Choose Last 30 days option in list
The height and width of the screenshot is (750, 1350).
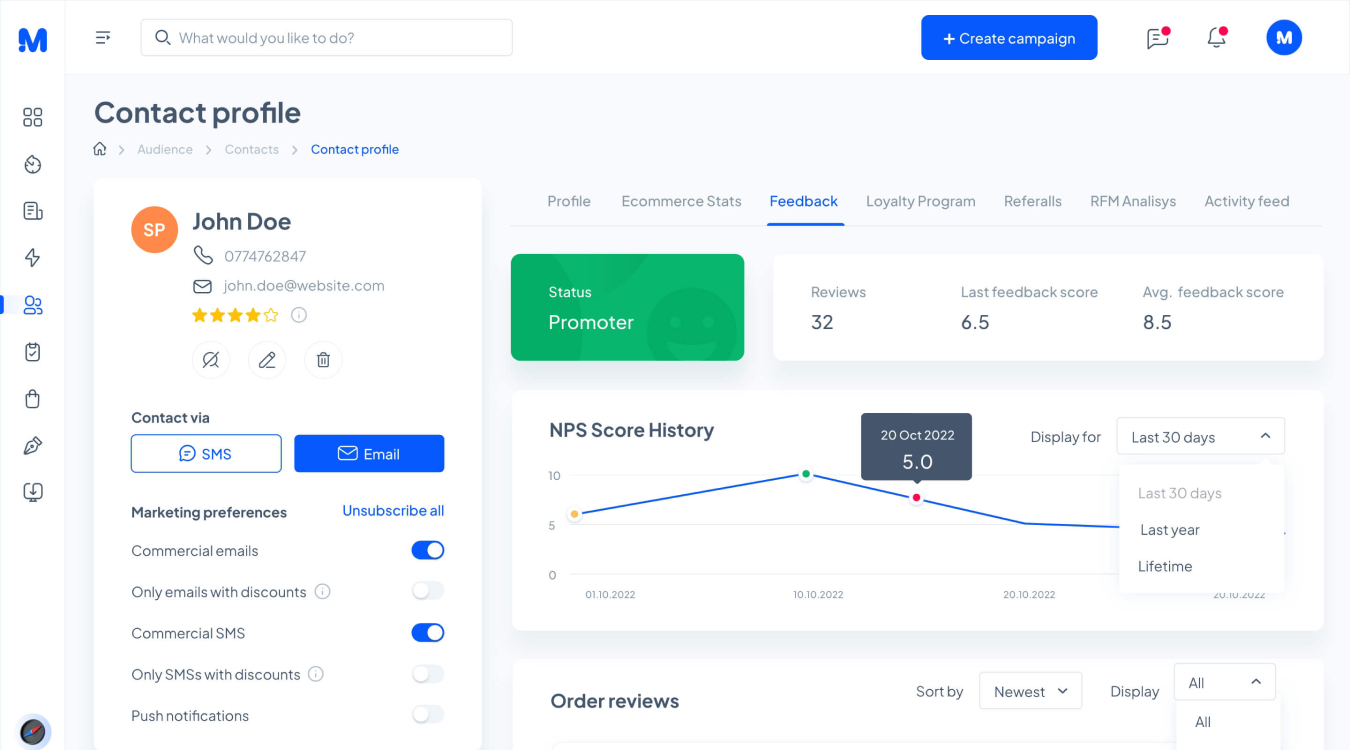coord(1180,493)
